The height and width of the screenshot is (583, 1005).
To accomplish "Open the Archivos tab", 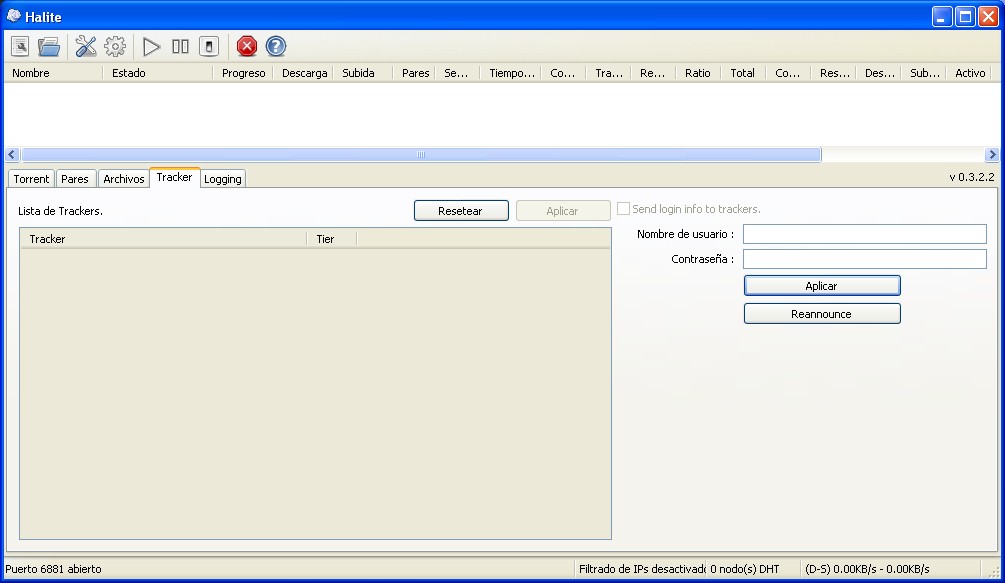I will pos(124,179).
